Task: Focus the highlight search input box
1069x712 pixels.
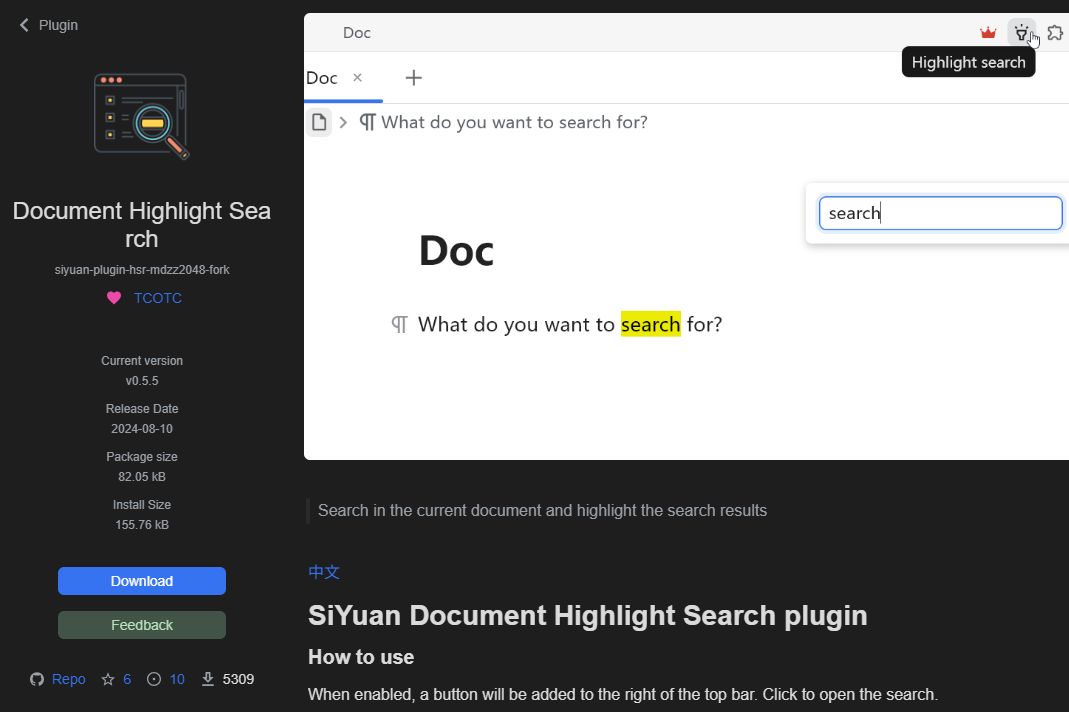Action: click(x=940, y=213)
